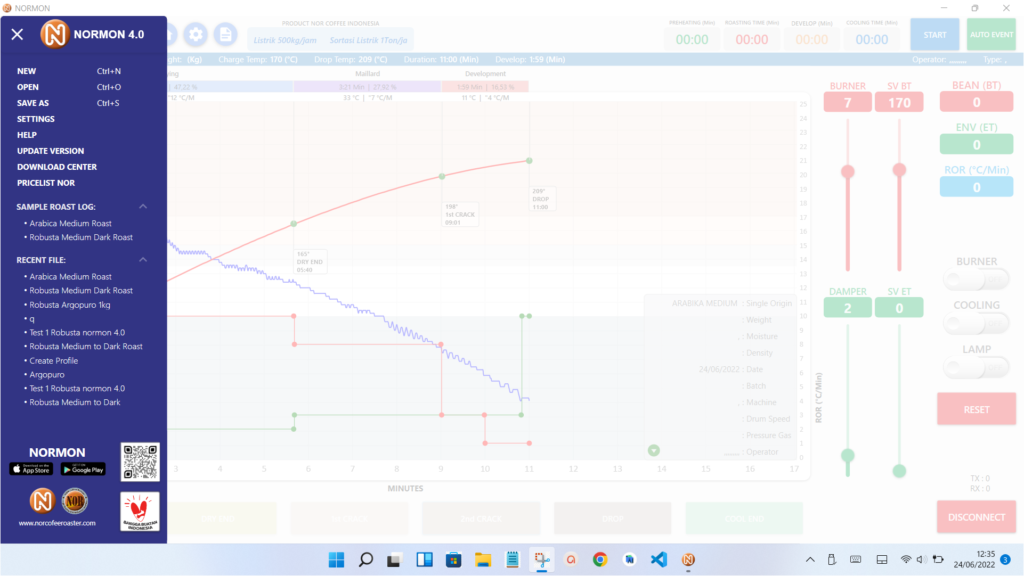Click the START button

tap(935, 35)
